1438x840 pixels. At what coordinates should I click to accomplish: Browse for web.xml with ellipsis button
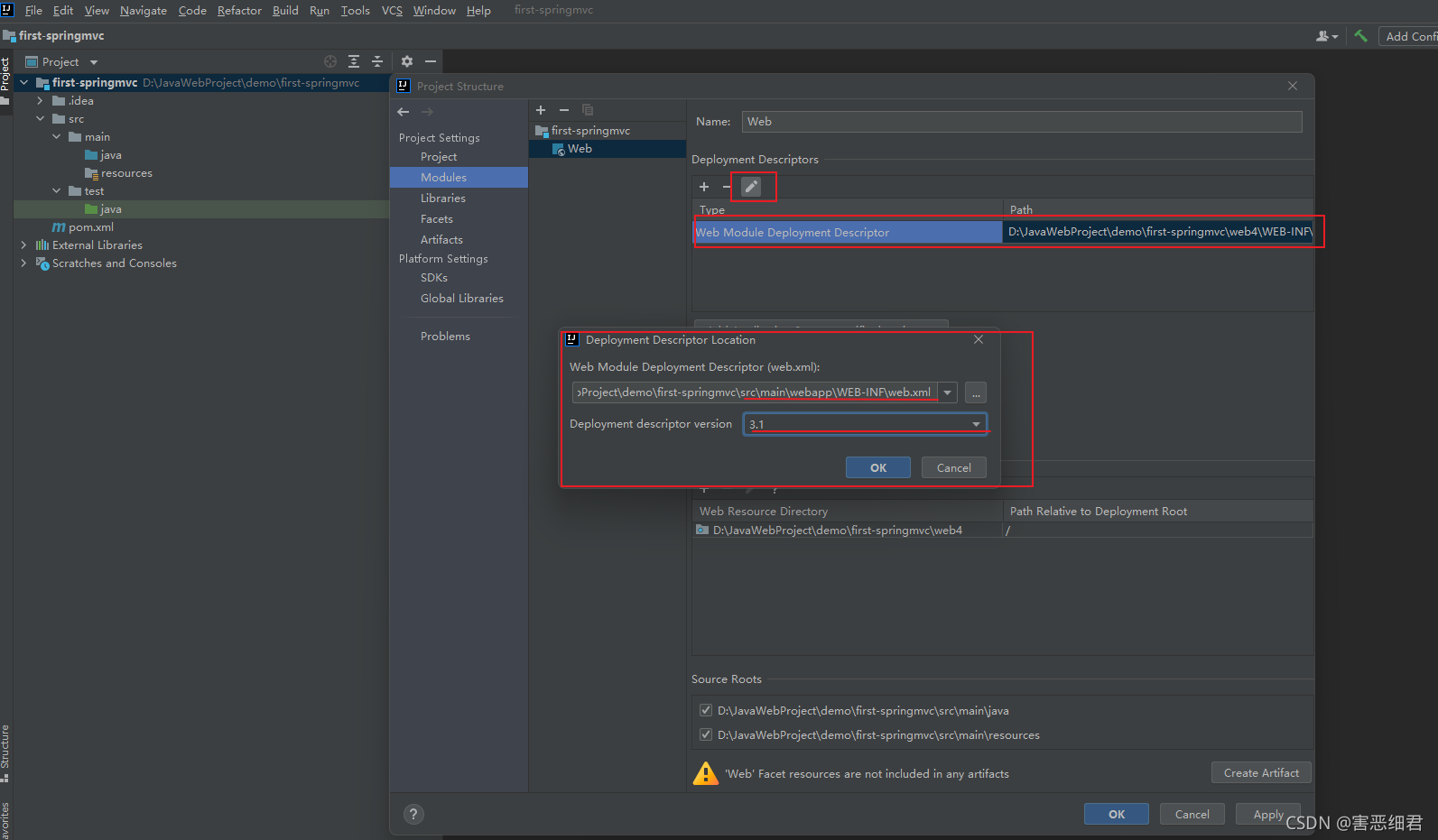(x=976, y=392)
